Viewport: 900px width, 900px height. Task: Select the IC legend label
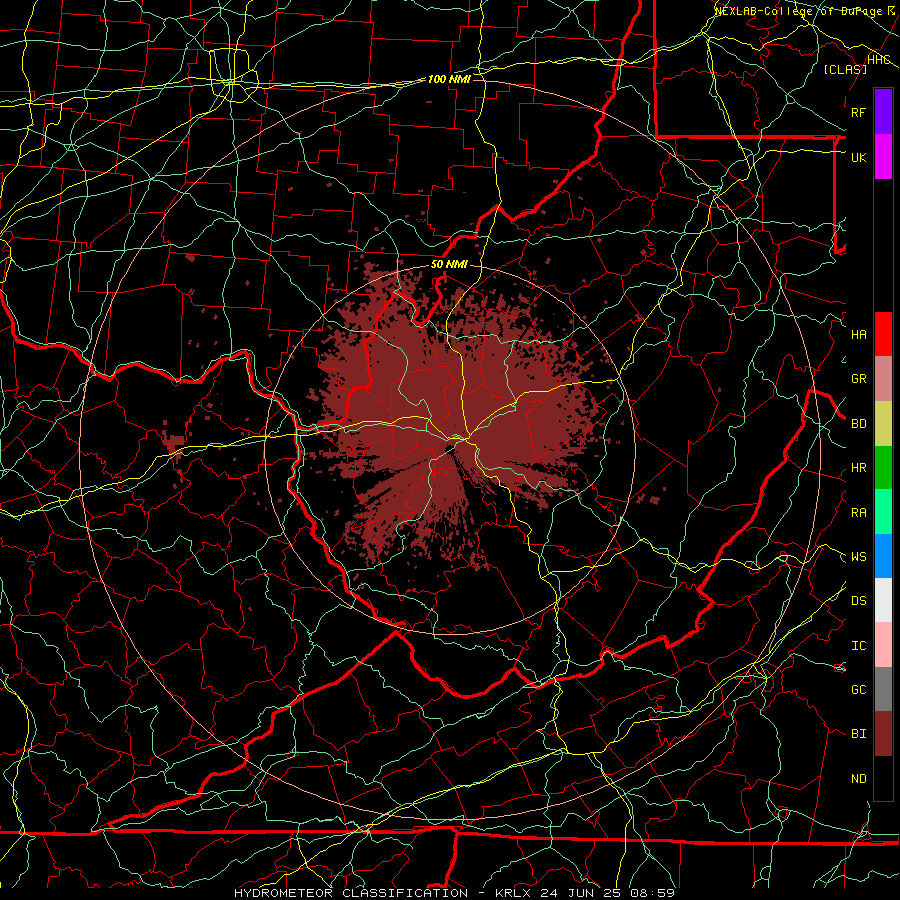(859, 646)
